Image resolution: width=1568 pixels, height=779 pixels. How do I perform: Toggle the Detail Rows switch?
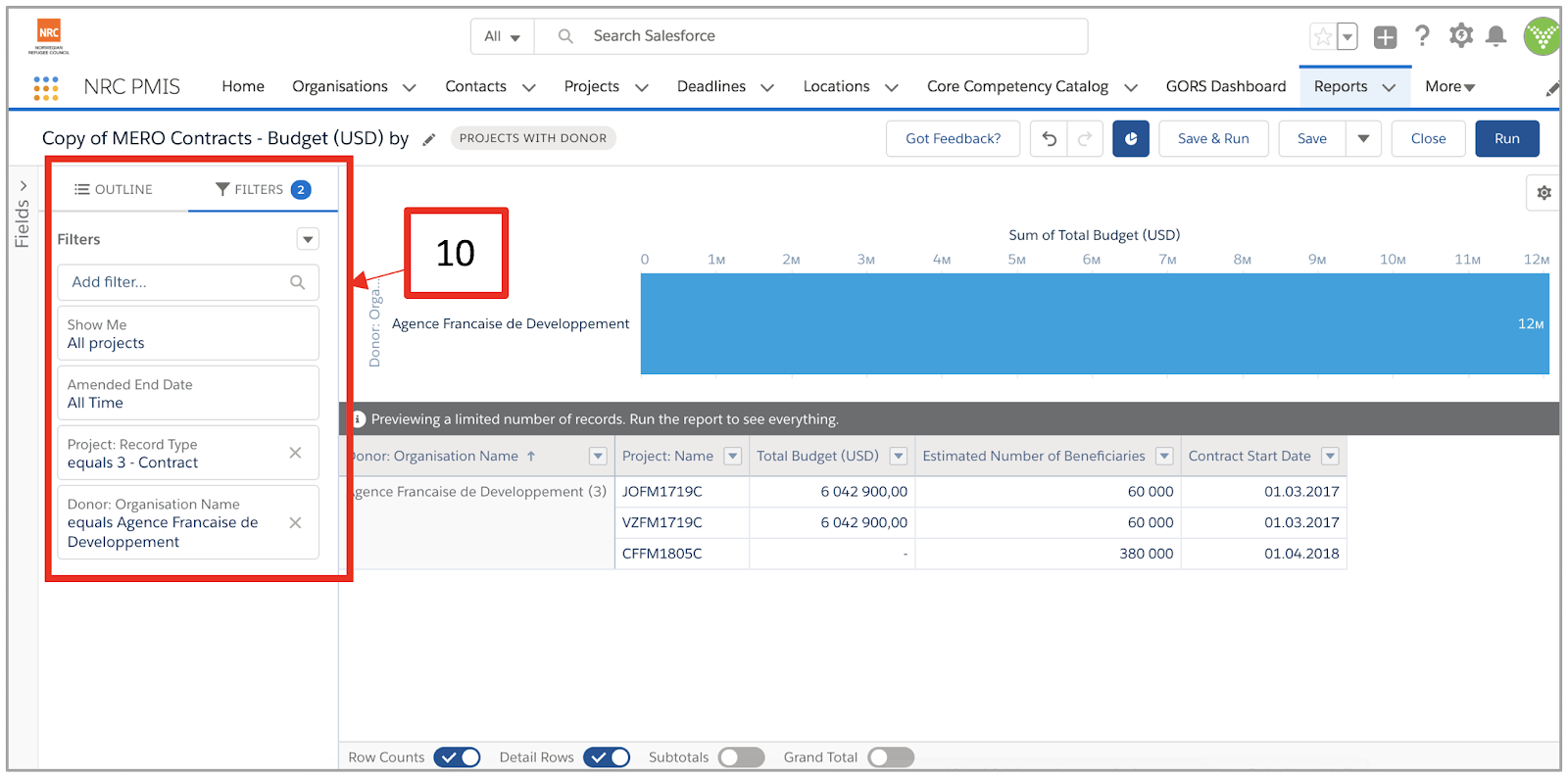[x=607, y=757]
